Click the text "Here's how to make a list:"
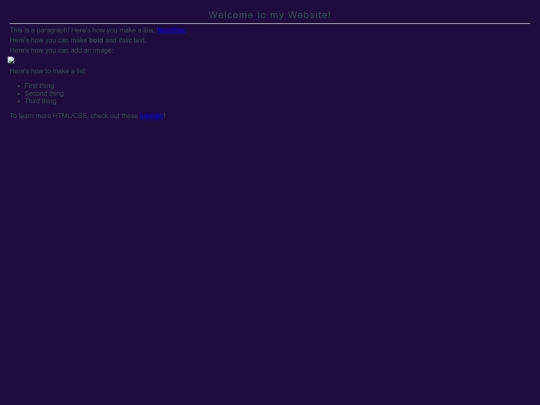540x405 pixels. pos(48,71)
